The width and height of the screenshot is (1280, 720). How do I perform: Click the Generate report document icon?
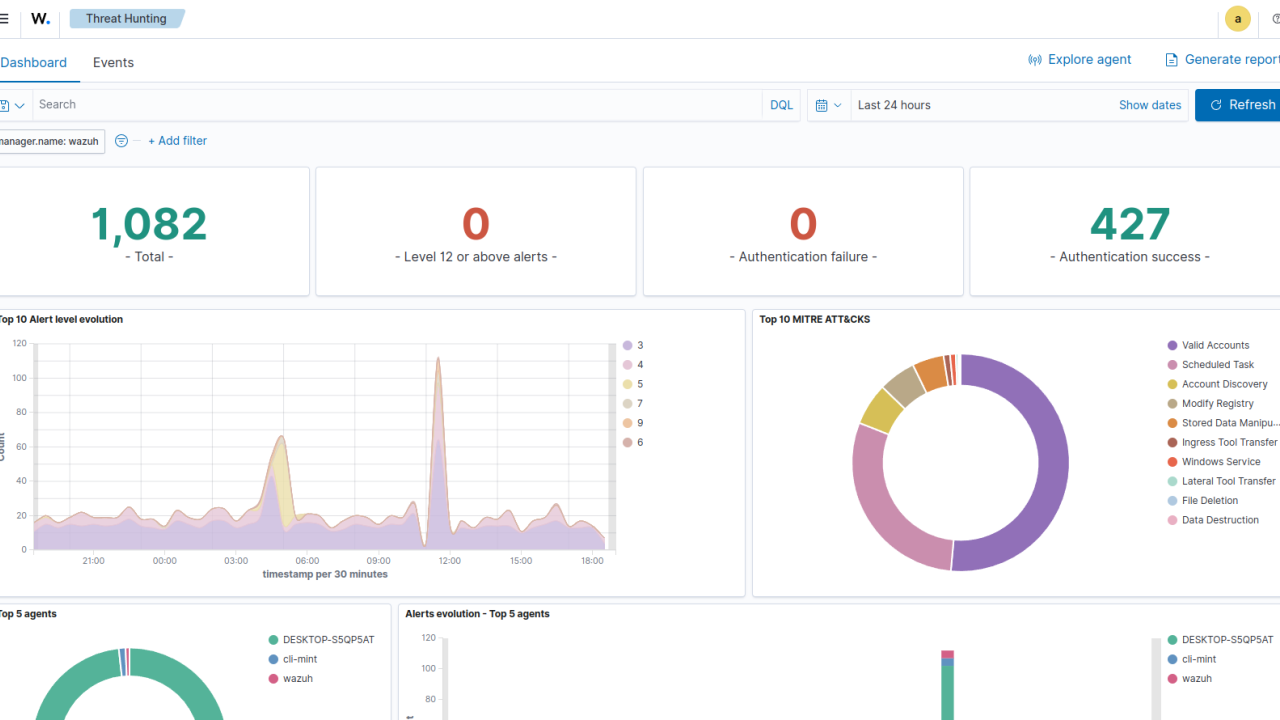point(1171,60)
